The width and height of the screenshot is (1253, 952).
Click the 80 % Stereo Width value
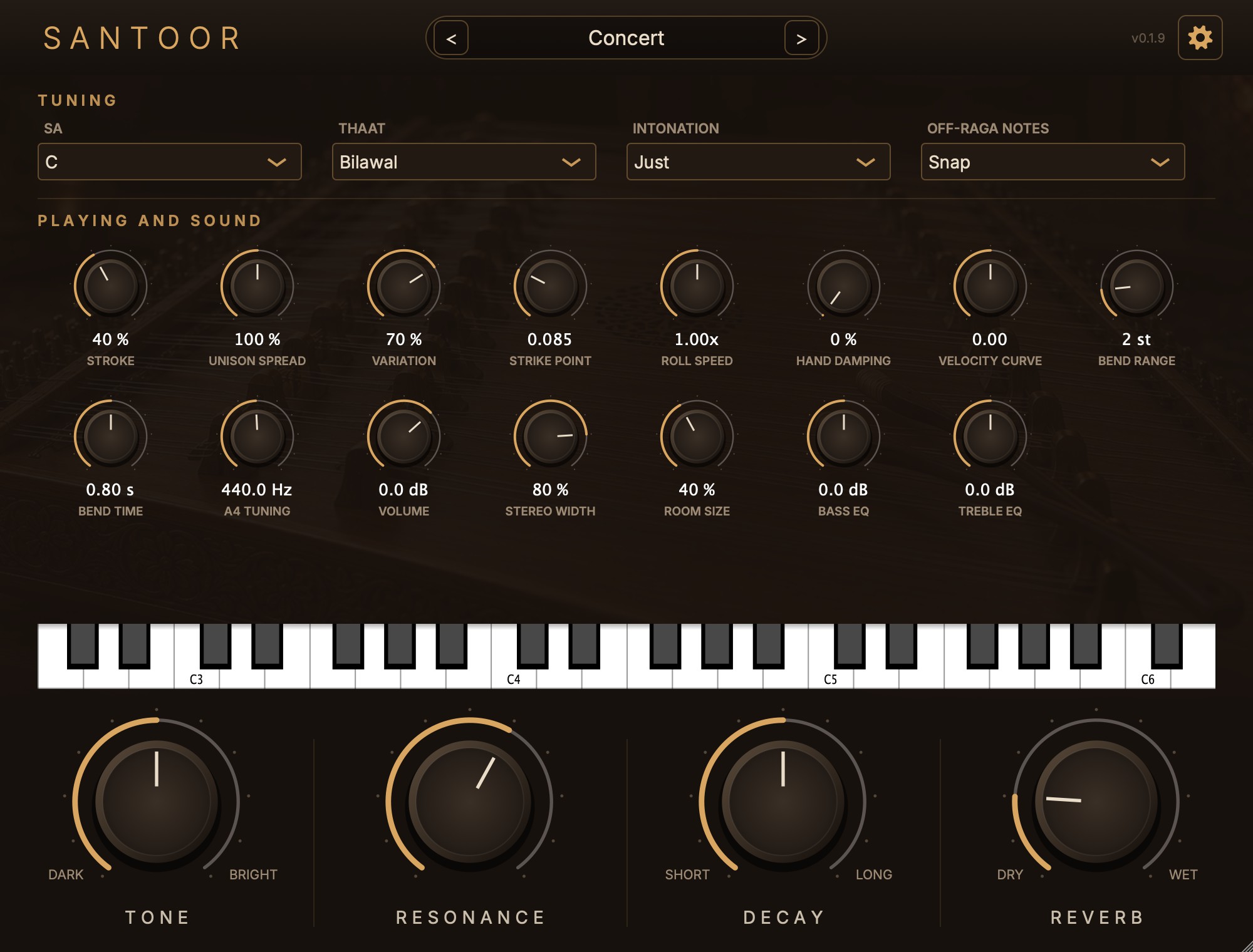click(x=551, y=490)
